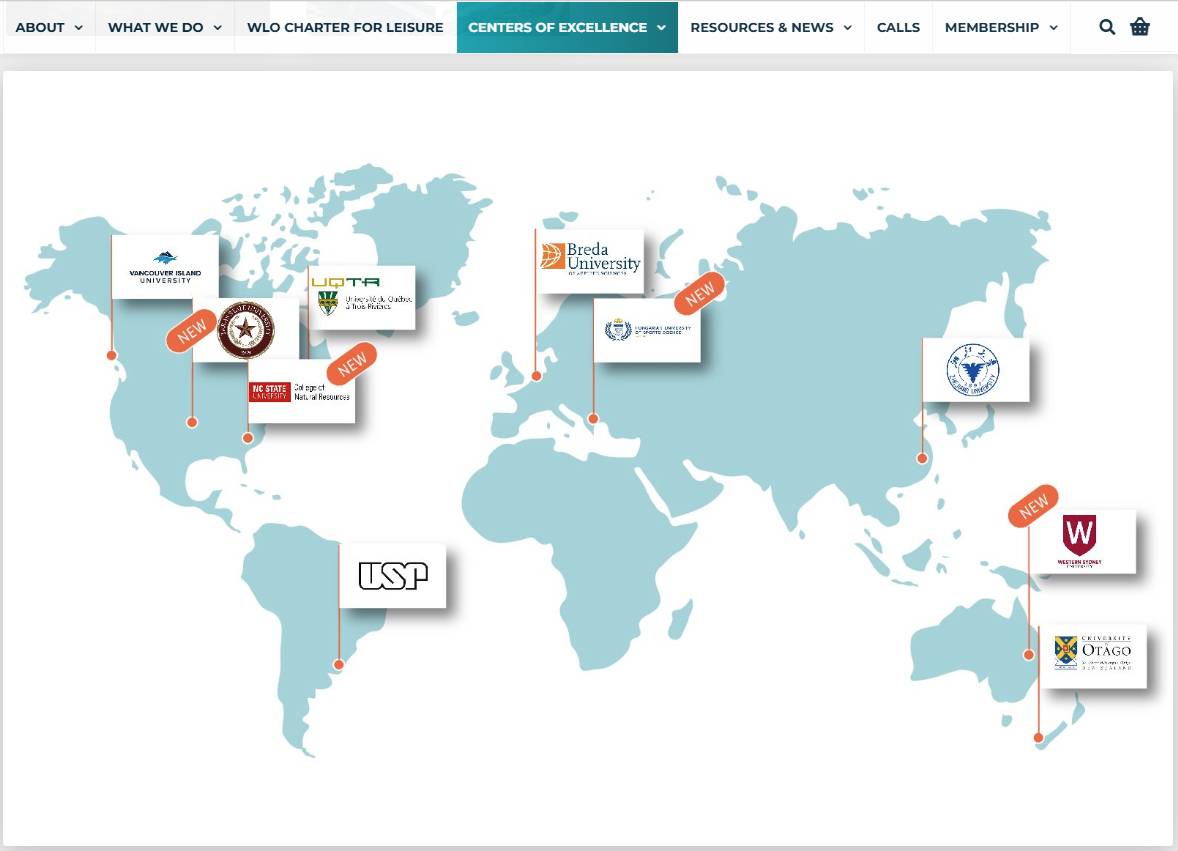Open the Hungarian University of Sports Science card
The height and width of the screenshot is (851, 1178).
point(647,330)
